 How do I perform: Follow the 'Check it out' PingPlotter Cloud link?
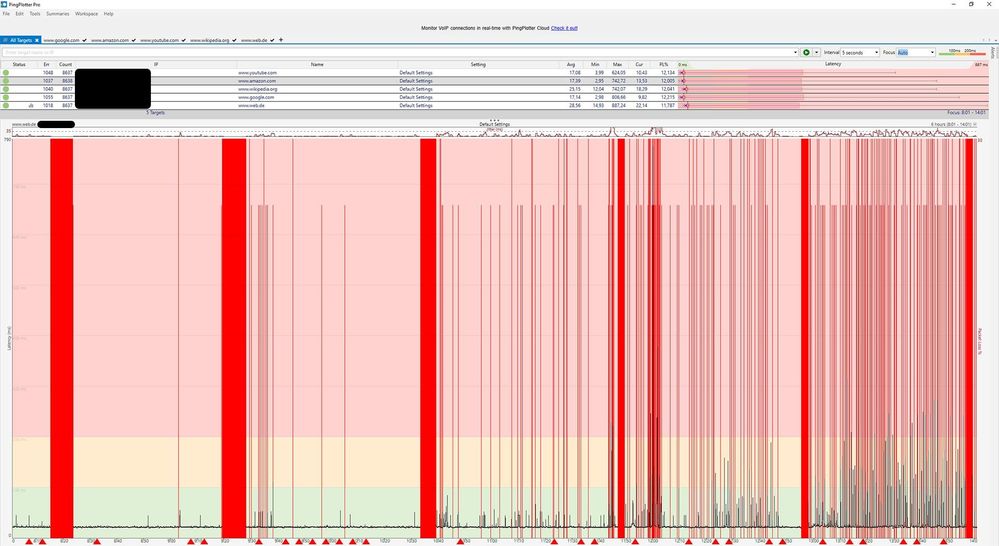tap(564, 28)
